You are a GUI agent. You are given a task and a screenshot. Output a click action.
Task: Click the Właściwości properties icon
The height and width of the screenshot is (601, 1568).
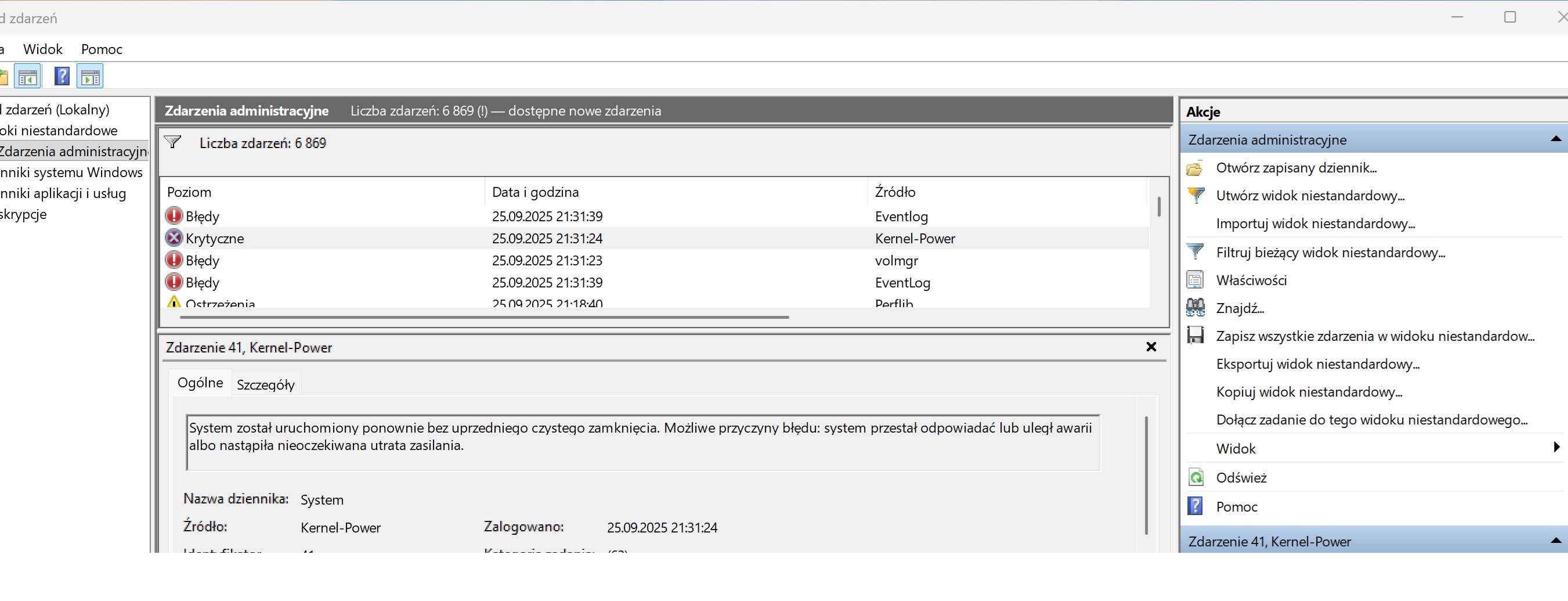[x=1195, y=280]
